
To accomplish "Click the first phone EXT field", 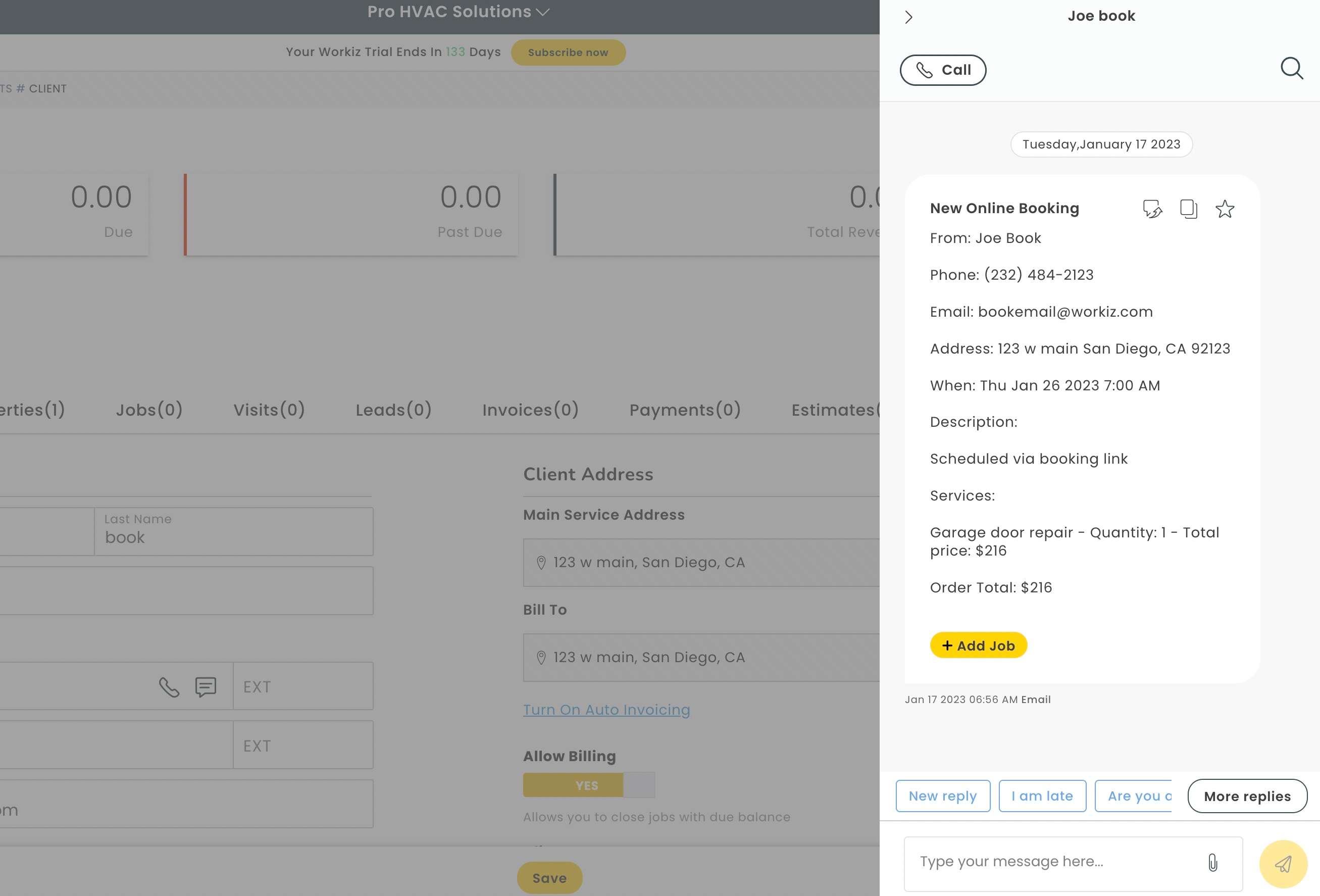I will pyautogui.click(x=303, y=686).
